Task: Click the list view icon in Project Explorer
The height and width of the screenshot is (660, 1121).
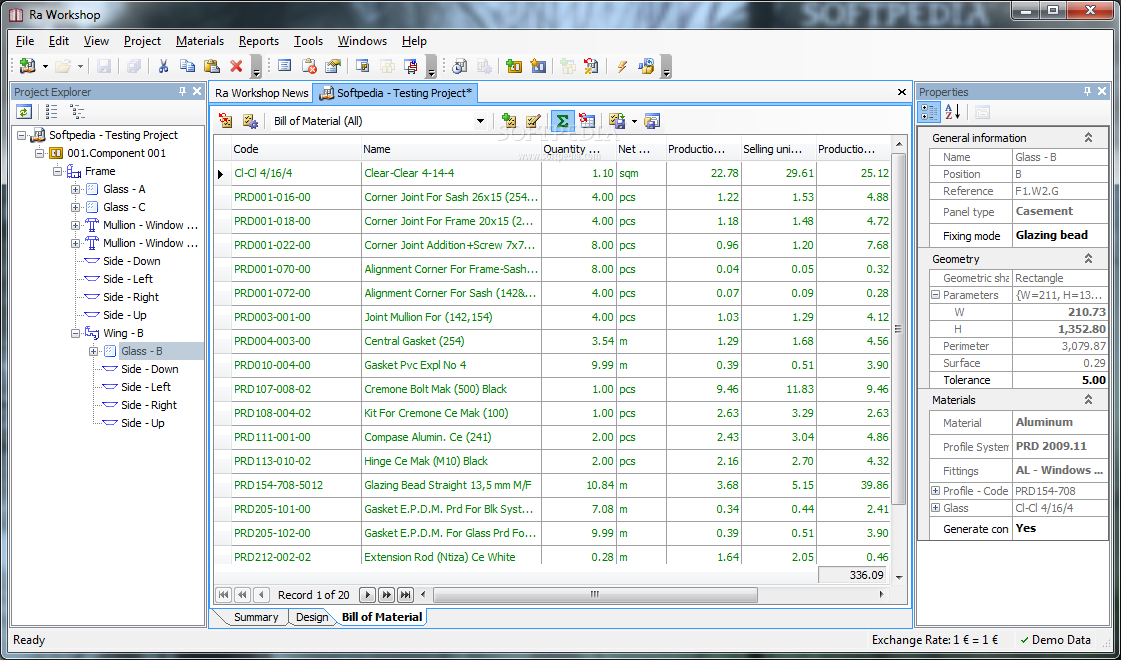Action: pyautogui.click(x=51, y=112)
